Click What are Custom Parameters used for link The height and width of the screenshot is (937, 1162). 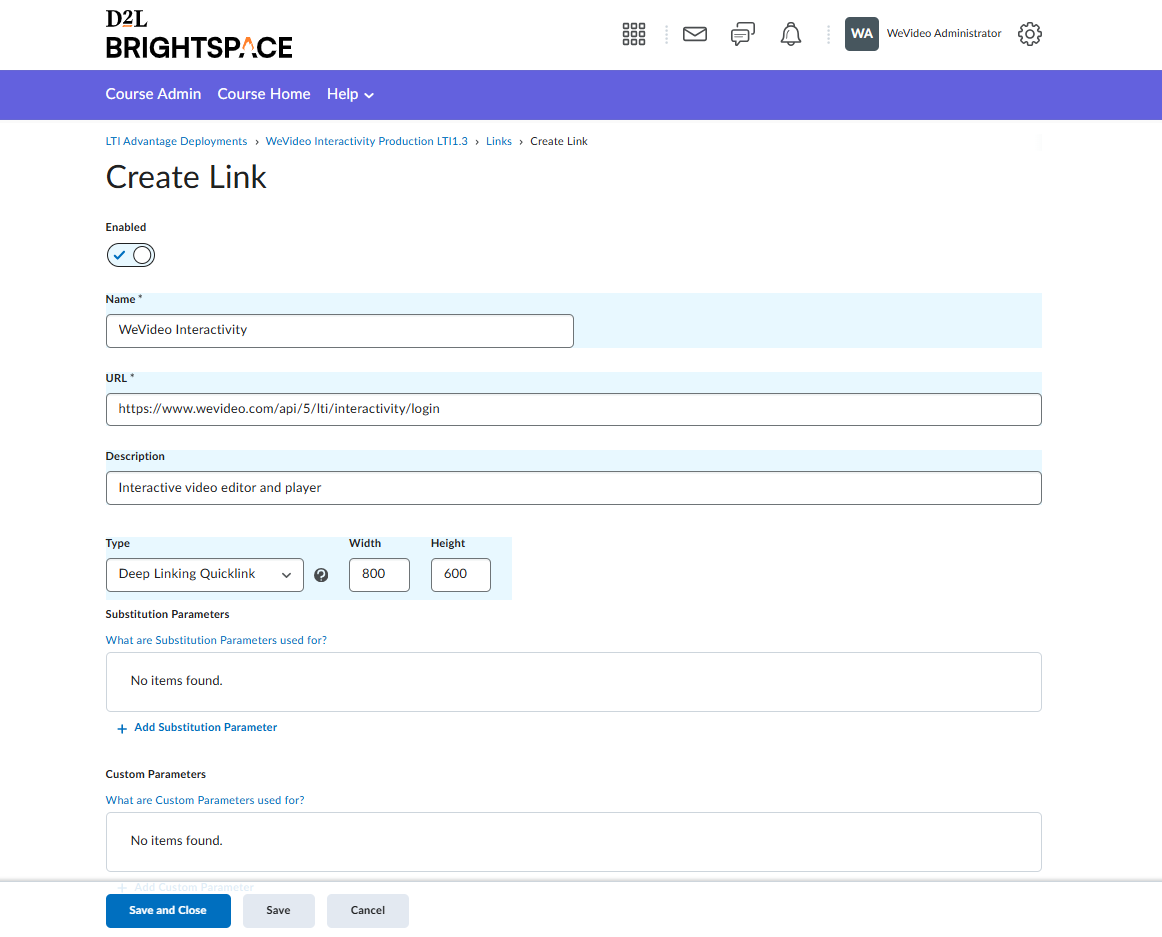[x=205, y=801]
